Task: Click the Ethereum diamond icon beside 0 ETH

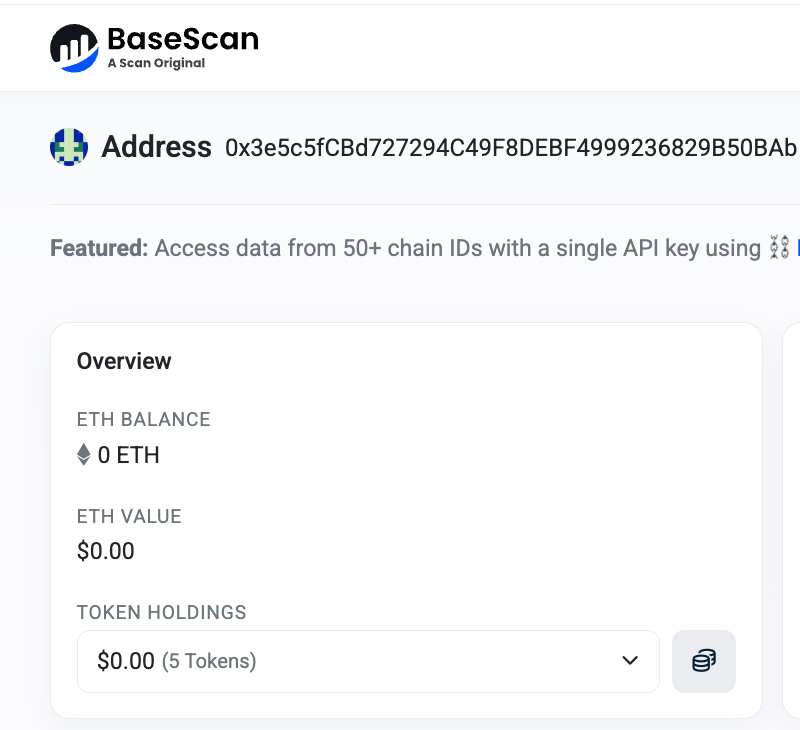Action: coord(84,456)
